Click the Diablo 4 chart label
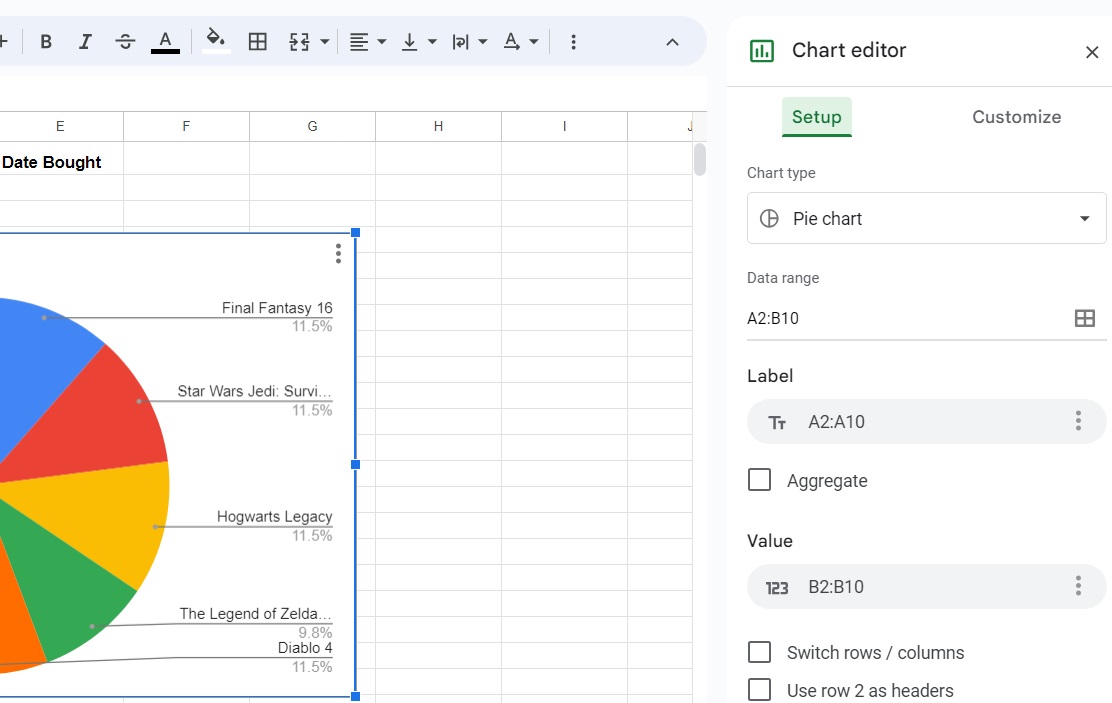Image resolution: width=1112 pixels, height=703 pixels. (x=305, y=648)
